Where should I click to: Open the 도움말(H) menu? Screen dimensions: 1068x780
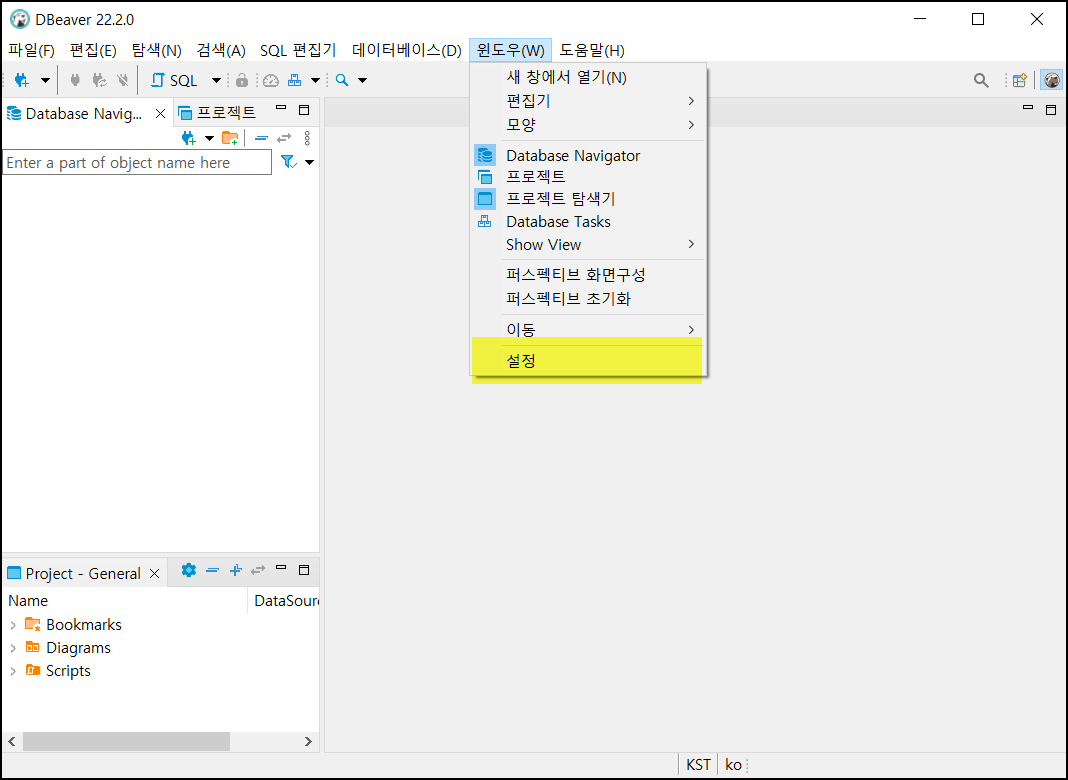click(x=592, y=50)
